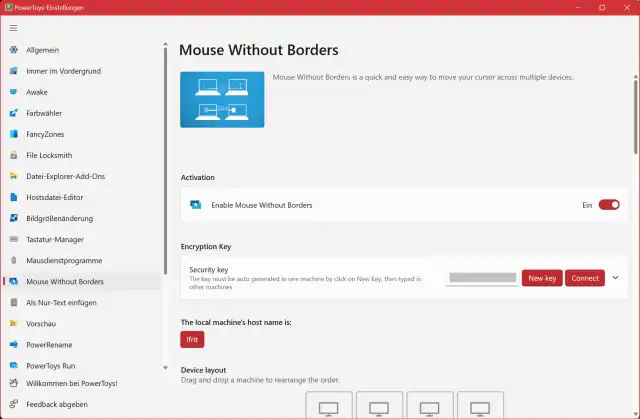
Task: Click the Feedback abgeben icon
Action: pos(13,404)
